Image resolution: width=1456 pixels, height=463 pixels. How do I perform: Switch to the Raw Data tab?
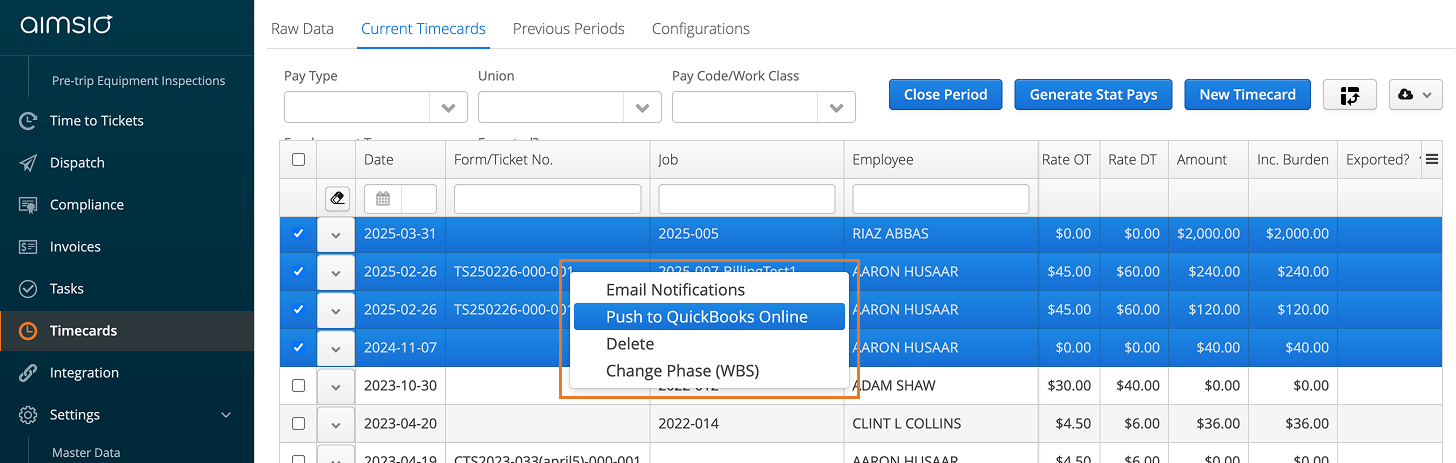coord(302,29)
